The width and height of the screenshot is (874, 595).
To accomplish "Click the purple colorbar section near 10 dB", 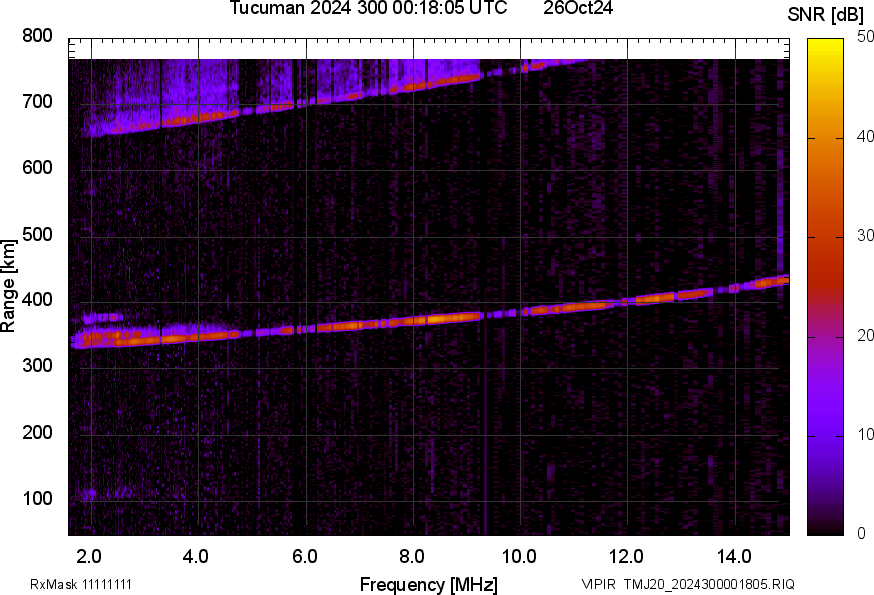I will pos(827,434).
